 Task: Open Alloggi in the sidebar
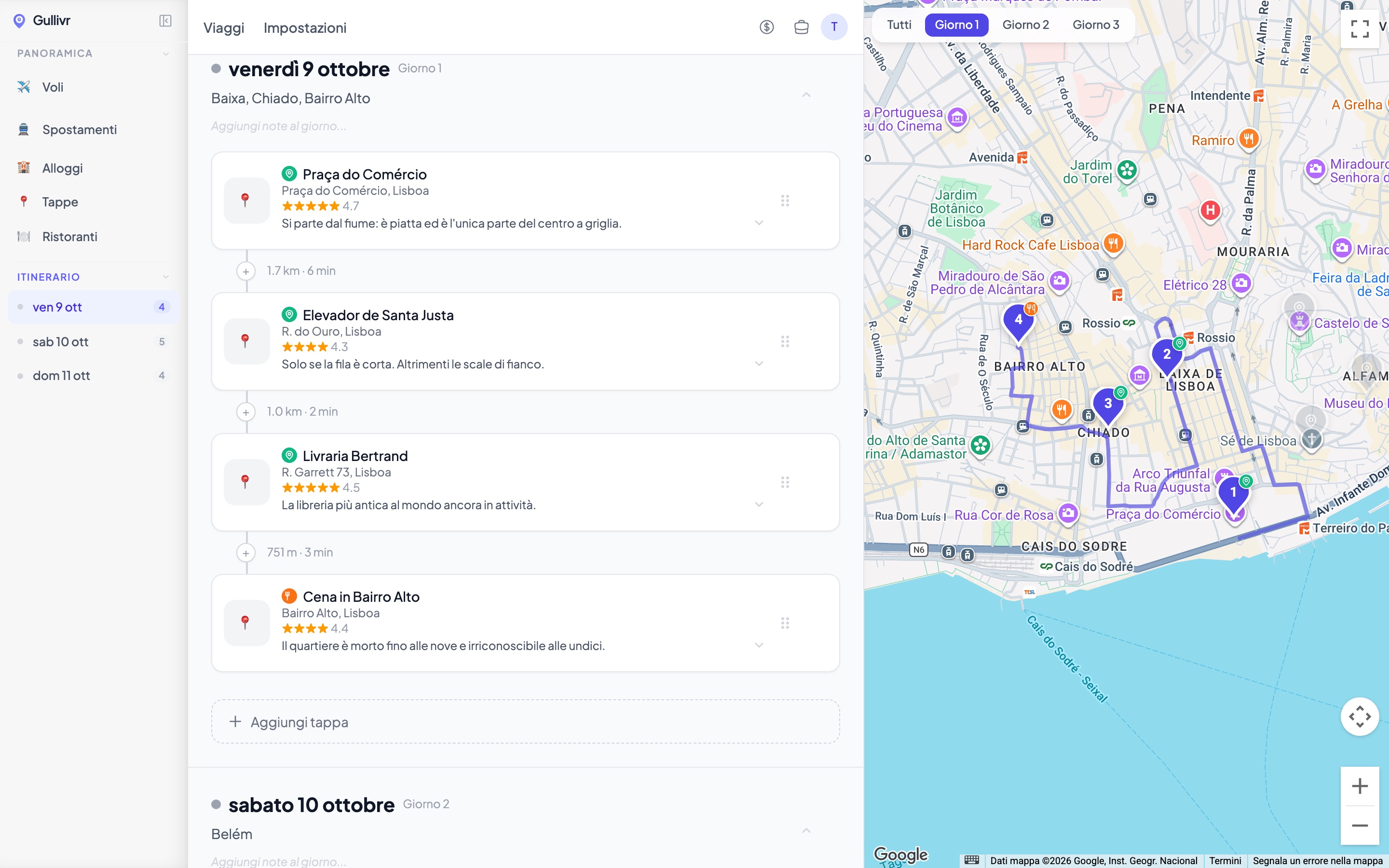94,168
